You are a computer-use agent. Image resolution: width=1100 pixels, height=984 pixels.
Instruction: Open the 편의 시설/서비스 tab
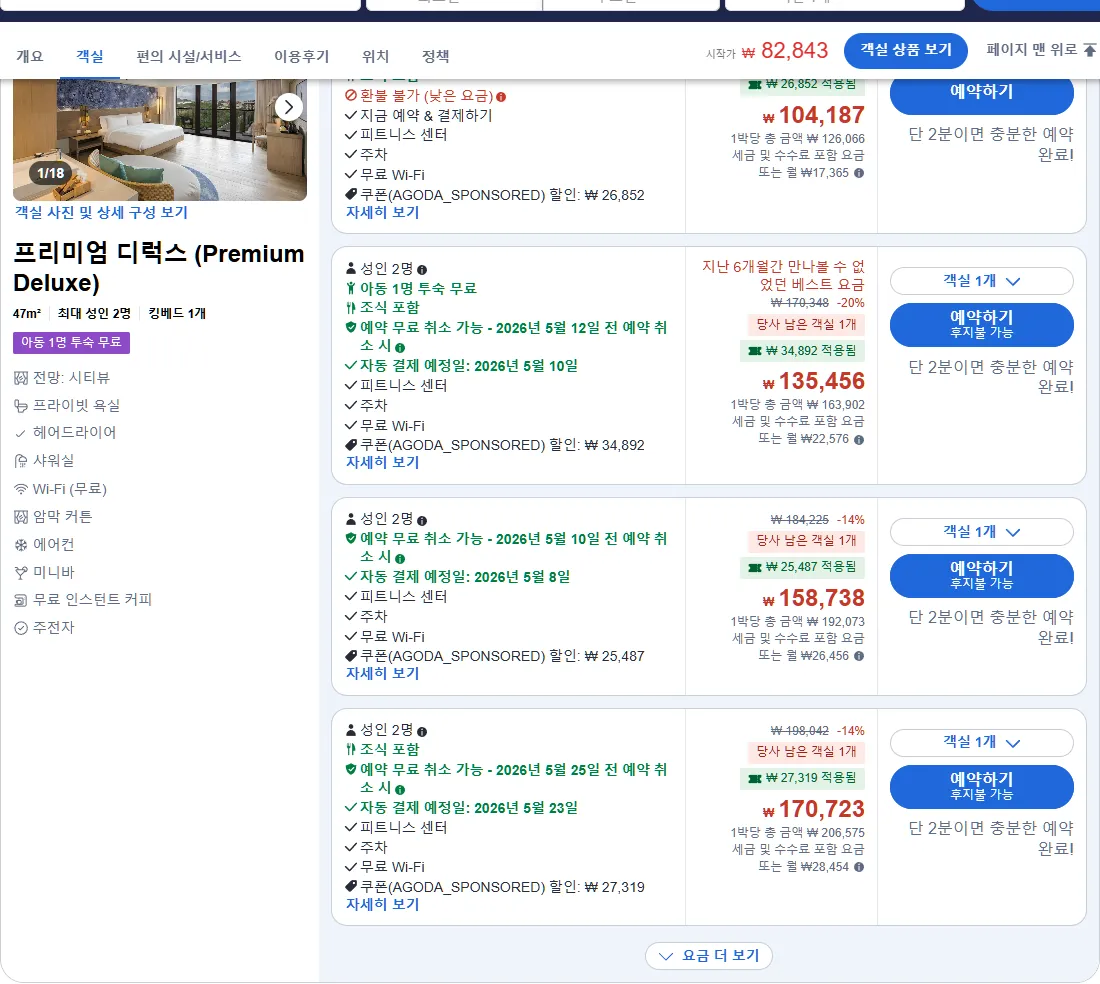189,56
